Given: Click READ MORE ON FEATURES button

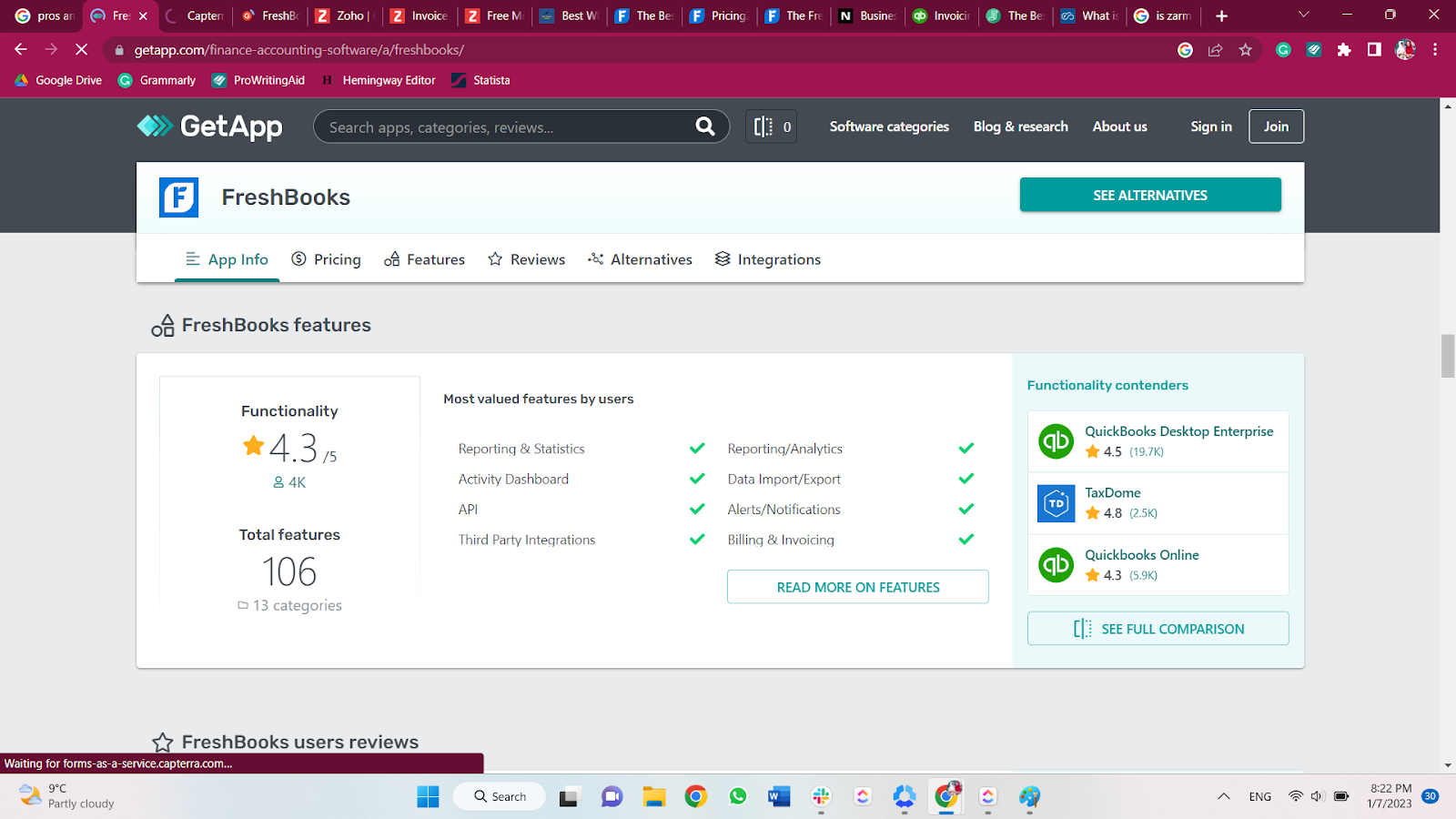Looking at the screenshot, I should [x=858, y=587].
